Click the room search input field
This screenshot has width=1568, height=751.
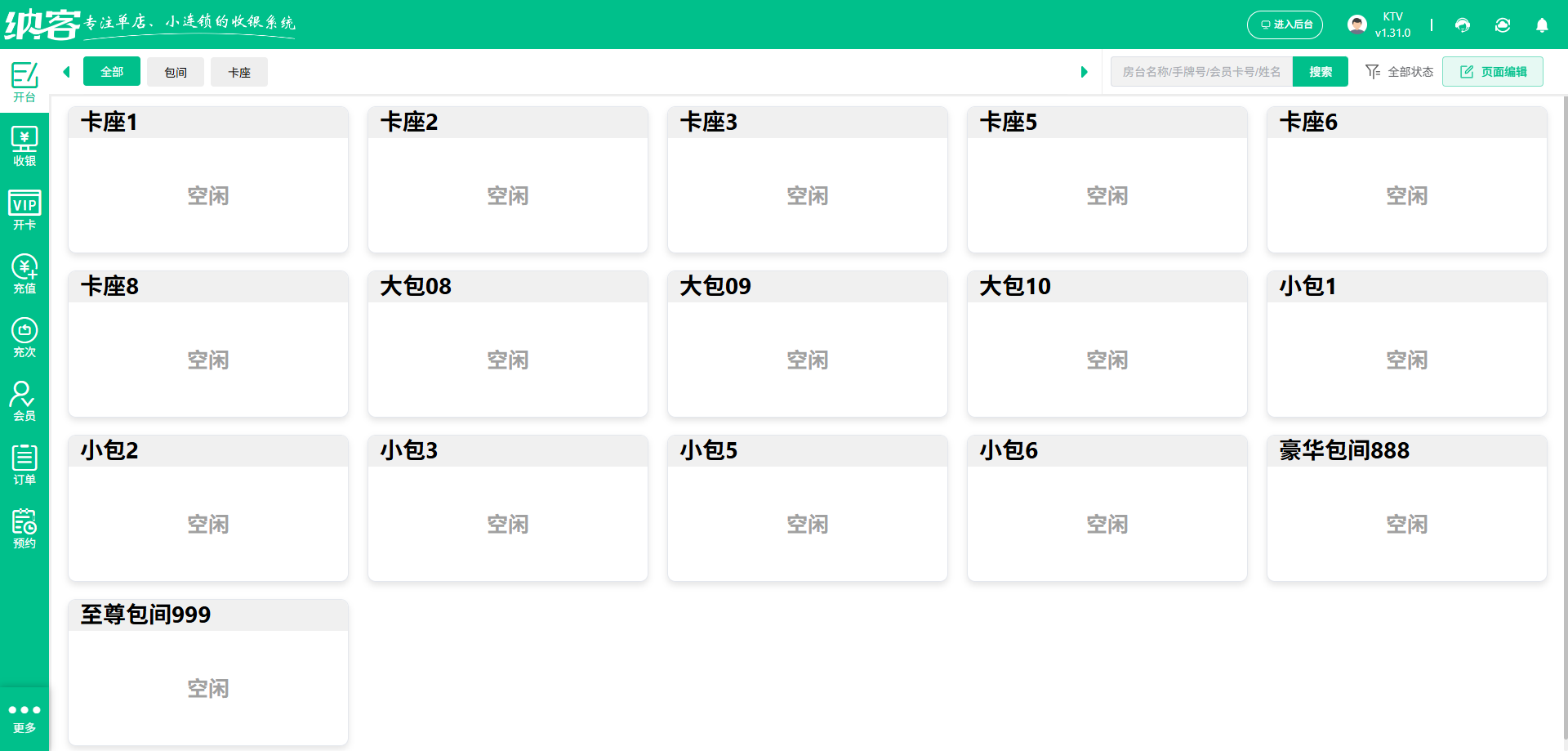pos(1200,71)
